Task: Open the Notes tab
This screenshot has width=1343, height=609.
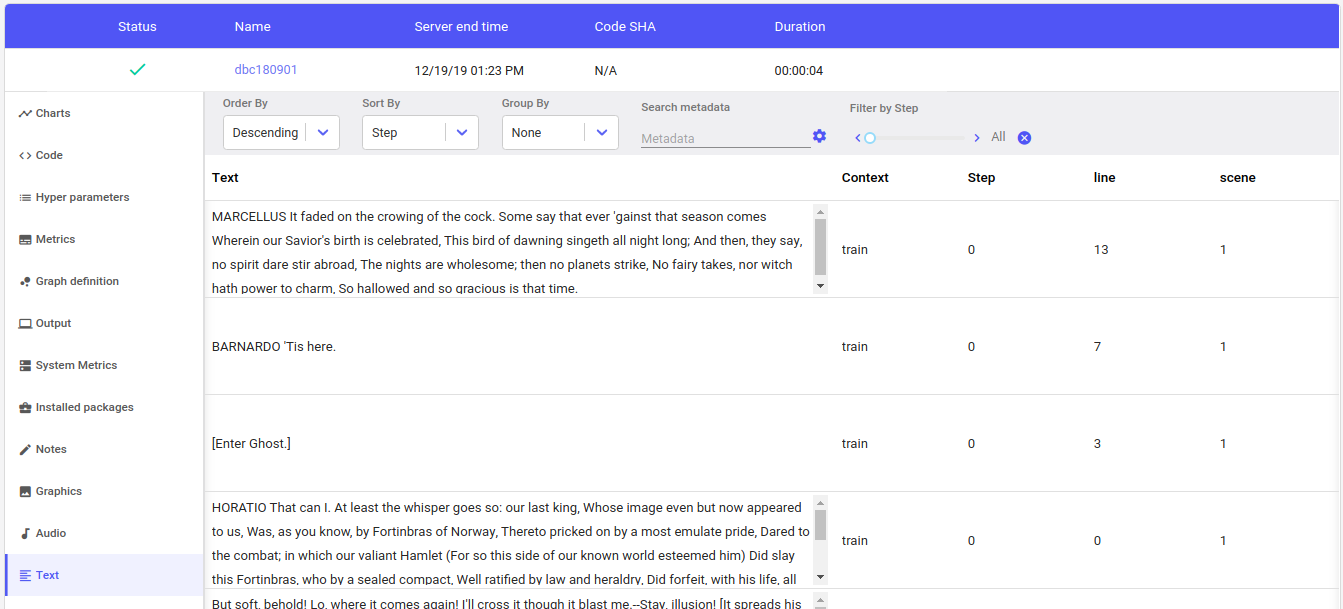Action: click(104, 449)
